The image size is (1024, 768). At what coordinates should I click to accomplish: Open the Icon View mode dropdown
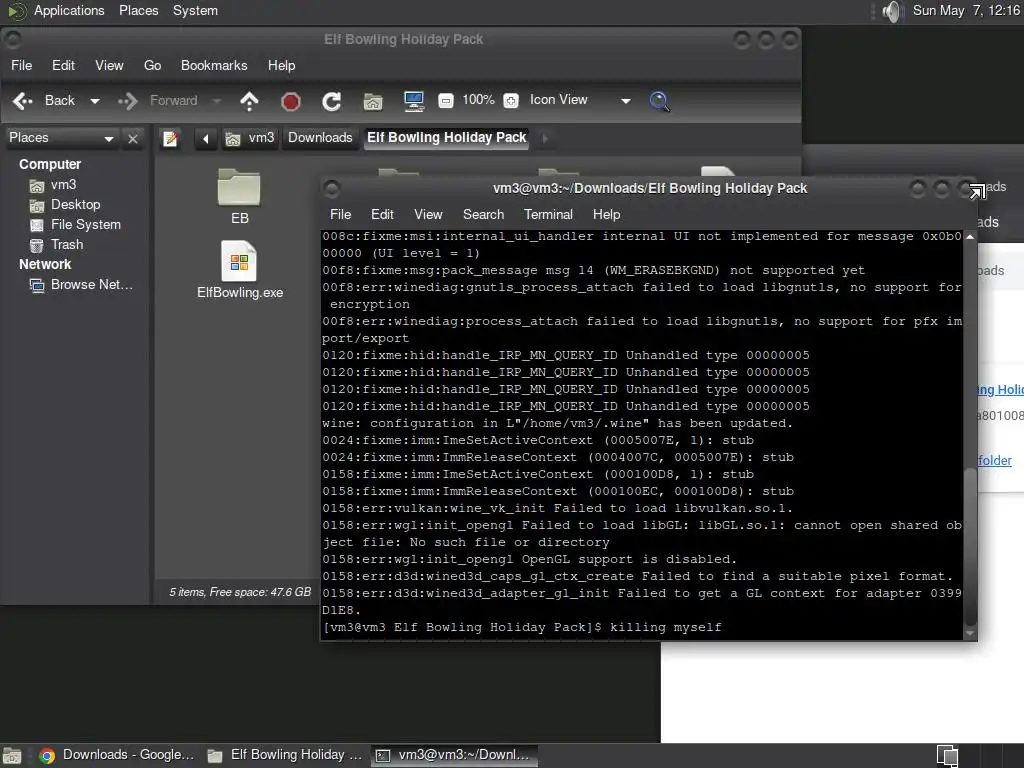(580, 100)
